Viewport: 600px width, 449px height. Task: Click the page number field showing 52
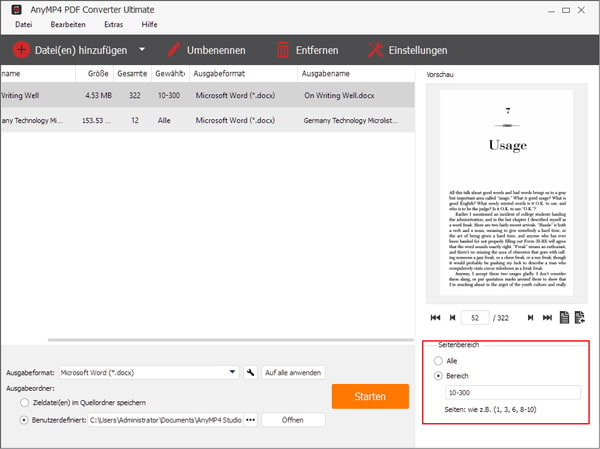475,318
